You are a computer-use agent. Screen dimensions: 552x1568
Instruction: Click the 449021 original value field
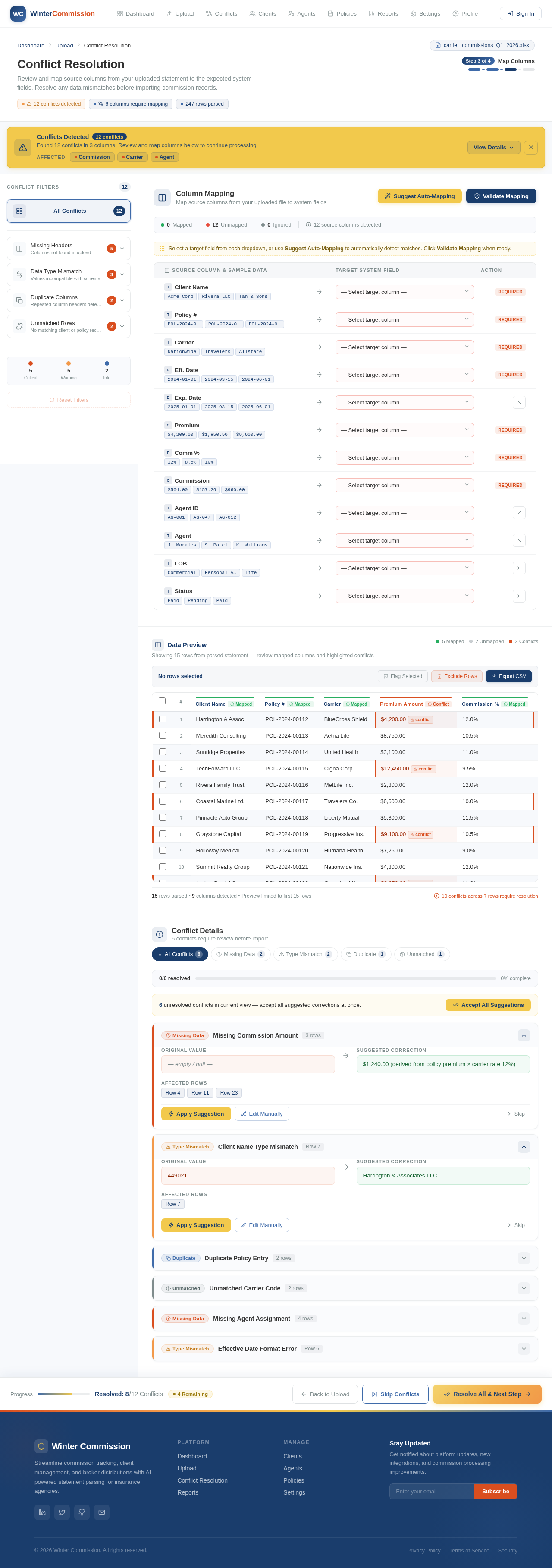click(248, 1175)
